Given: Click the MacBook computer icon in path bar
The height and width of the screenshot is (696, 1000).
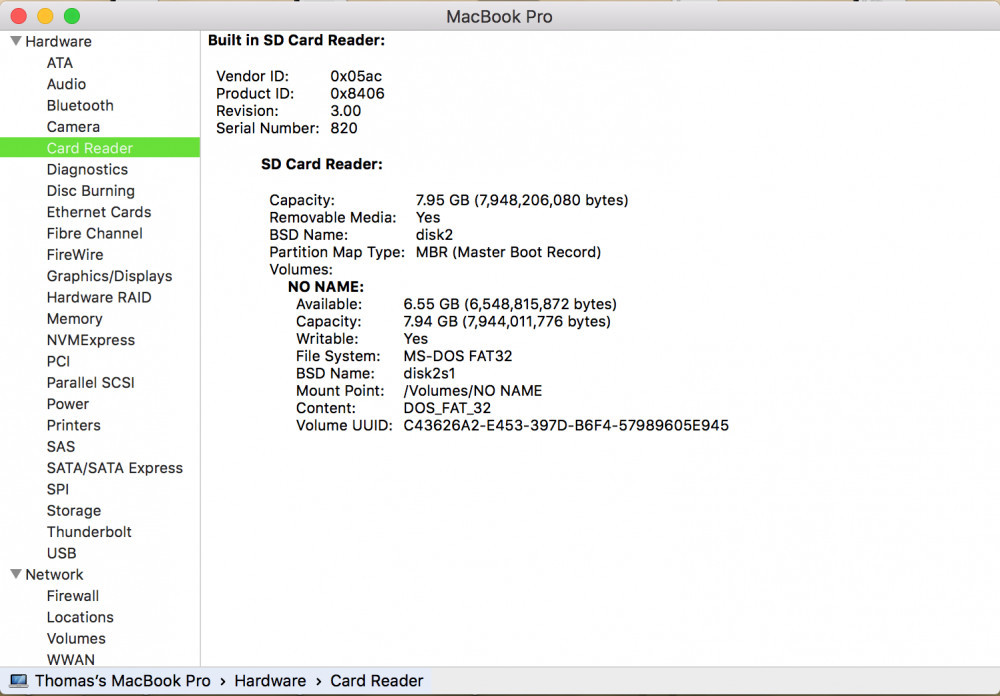Looking at the screenshot, I should [18, 681].
